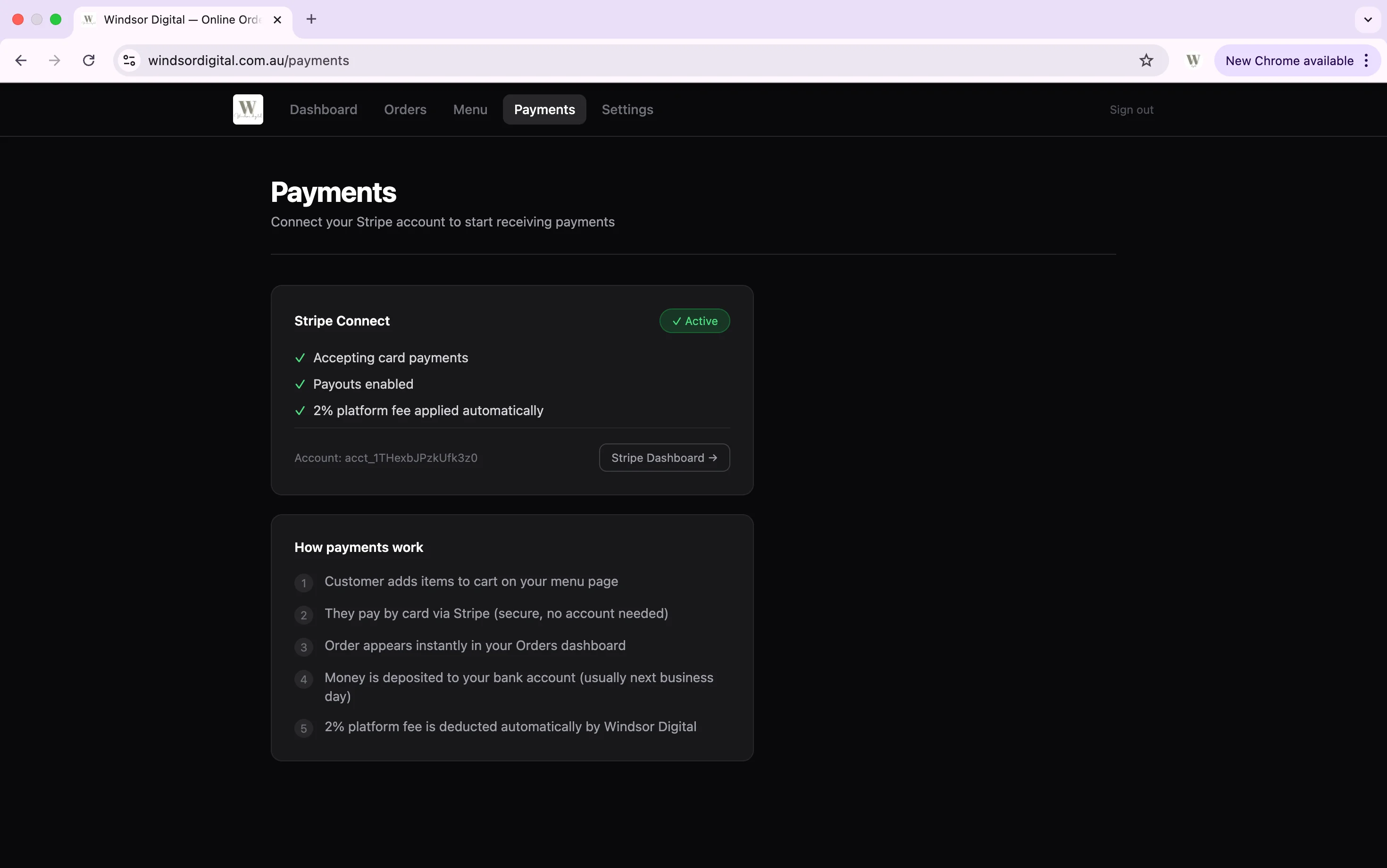Click the Windsor Digital tab favicon
Image resolution: width=1387 pixels, height=868 pixels.
click(x=88, y=19)
